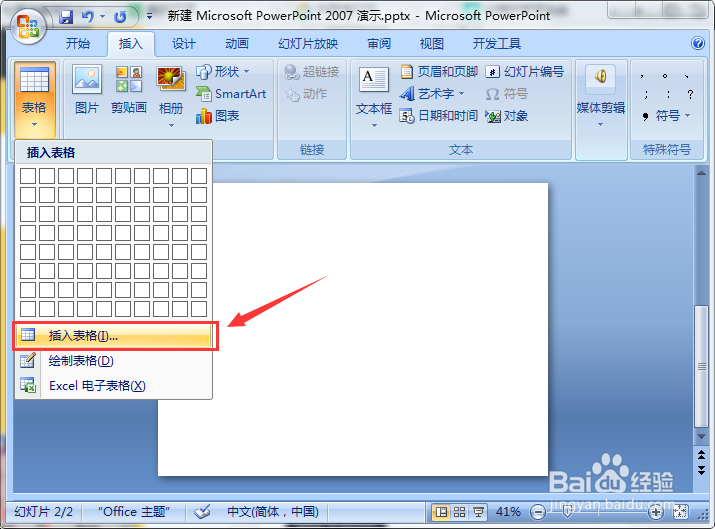Expand the 媒体剪辑 dropdown arrow
The height and width of the screenshot is (529, 715).
coord(601,124)
